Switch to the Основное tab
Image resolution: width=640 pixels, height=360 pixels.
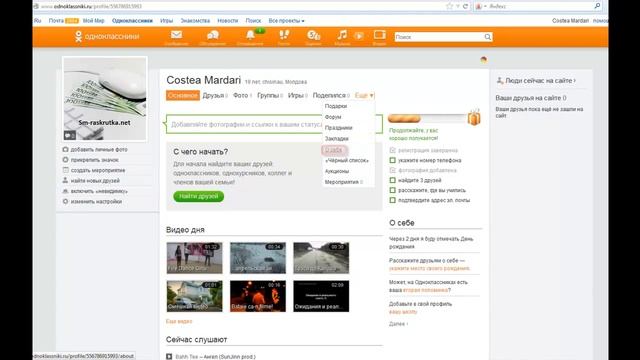pos(183,95)
